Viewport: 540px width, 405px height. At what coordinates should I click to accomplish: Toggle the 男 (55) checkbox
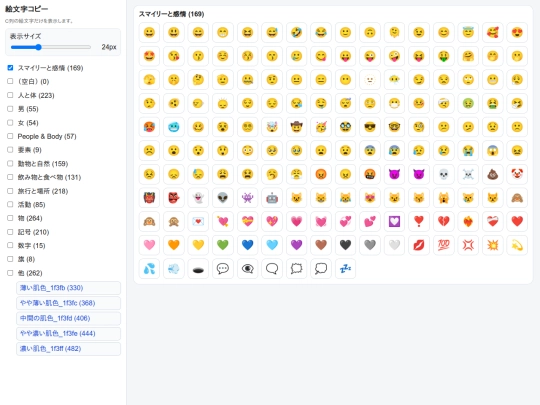tap(10, 109)
